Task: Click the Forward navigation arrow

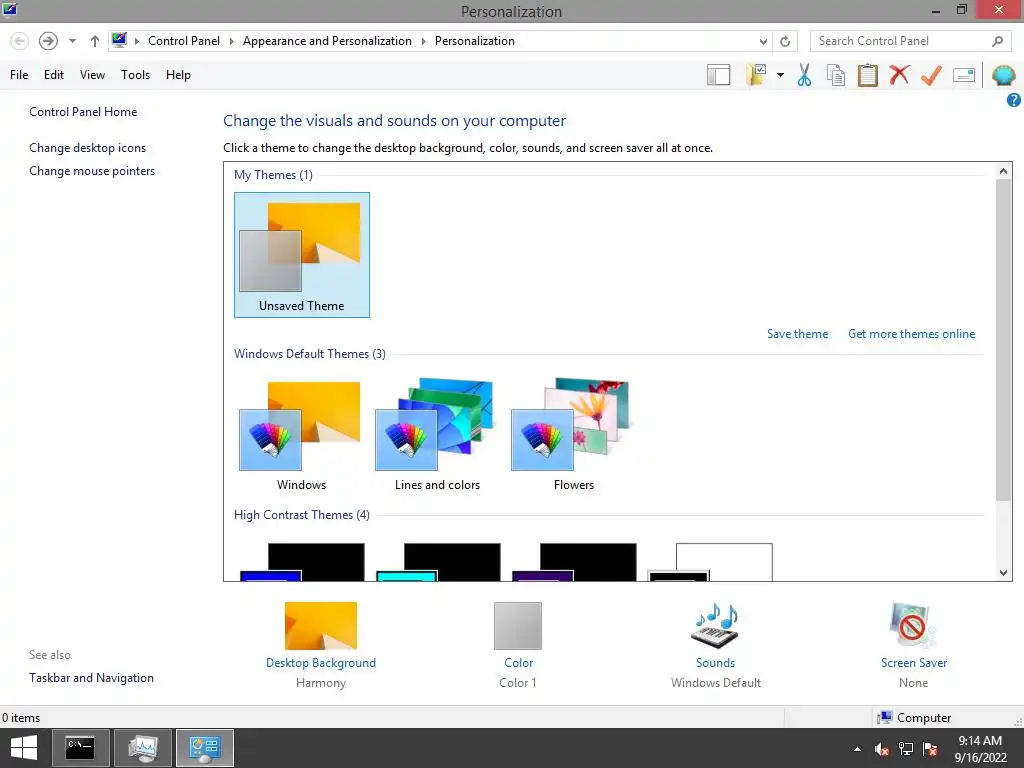Action: click(48, 41)
